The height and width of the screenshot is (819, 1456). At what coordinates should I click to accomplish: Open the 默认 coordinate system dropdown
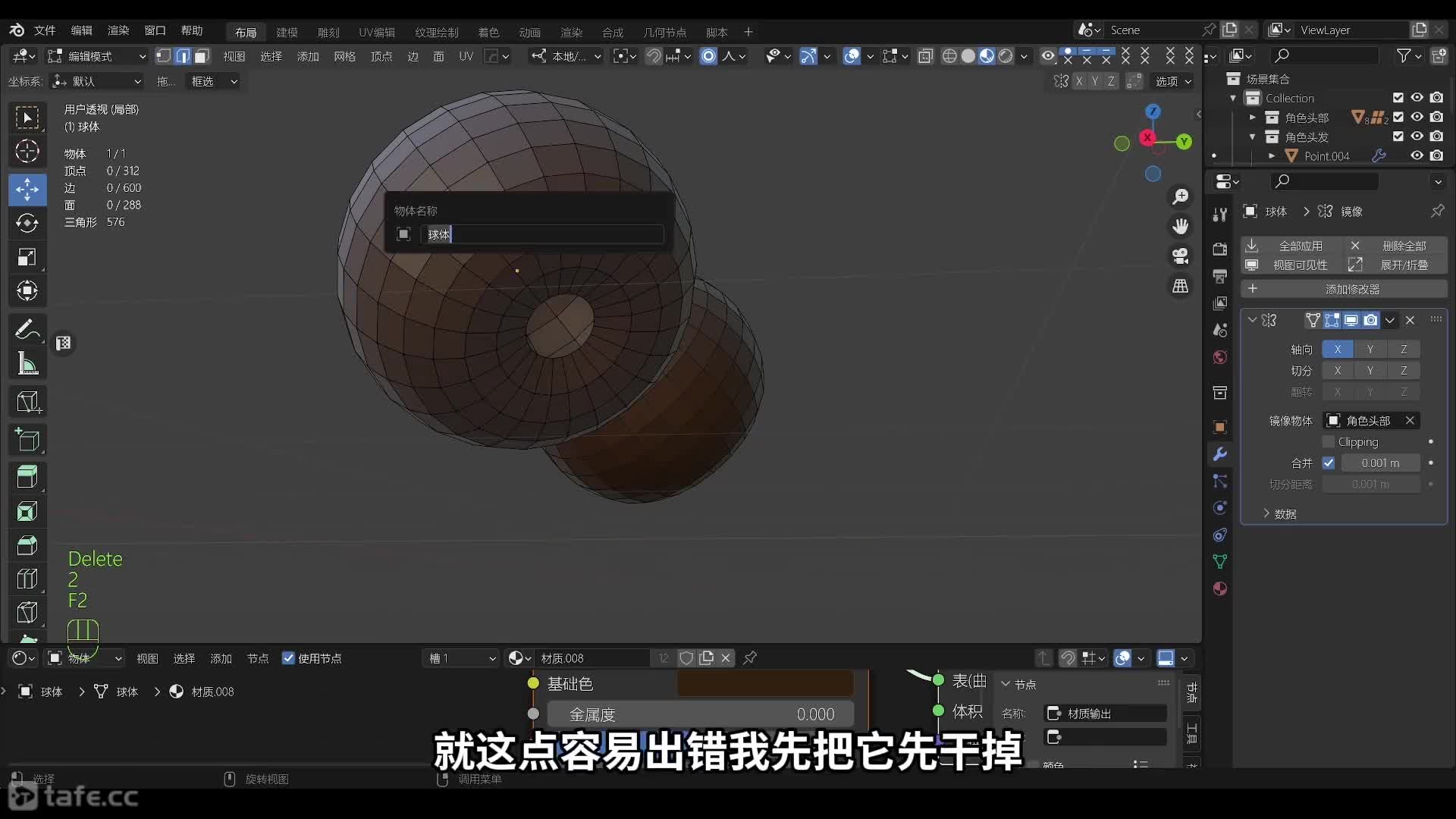tap(96, 81)
